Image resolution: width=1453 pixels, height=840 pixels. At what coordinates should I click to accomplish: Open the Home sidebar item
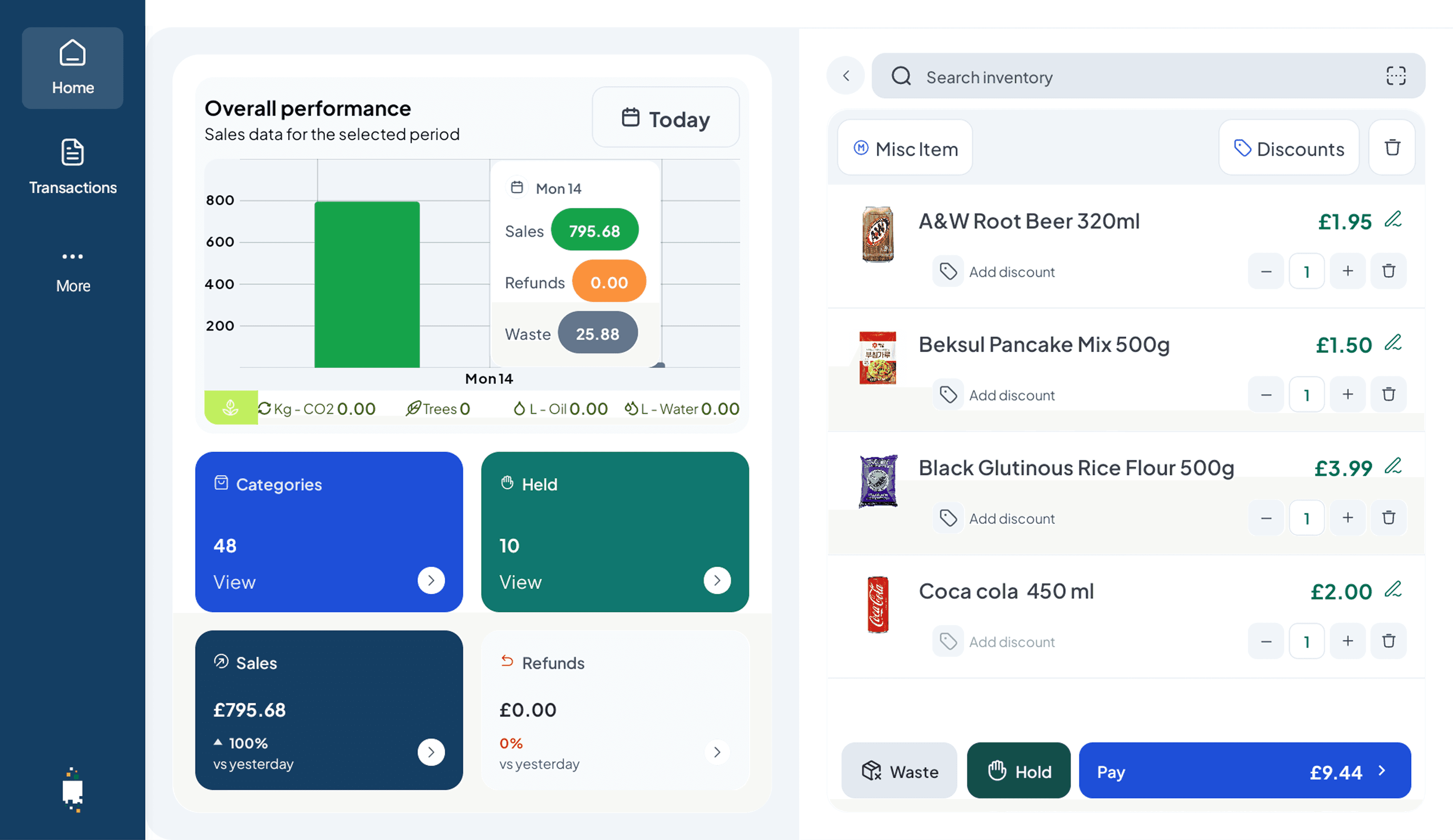pyautogui.click(x=73, y=68)
